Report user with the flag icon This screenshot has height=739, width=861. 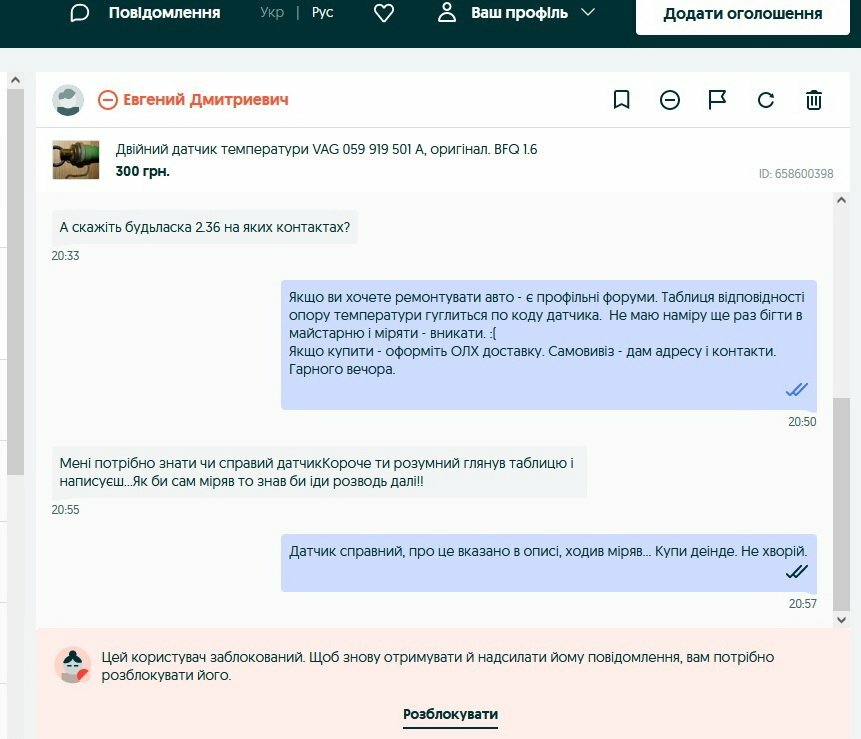[717, 100]
